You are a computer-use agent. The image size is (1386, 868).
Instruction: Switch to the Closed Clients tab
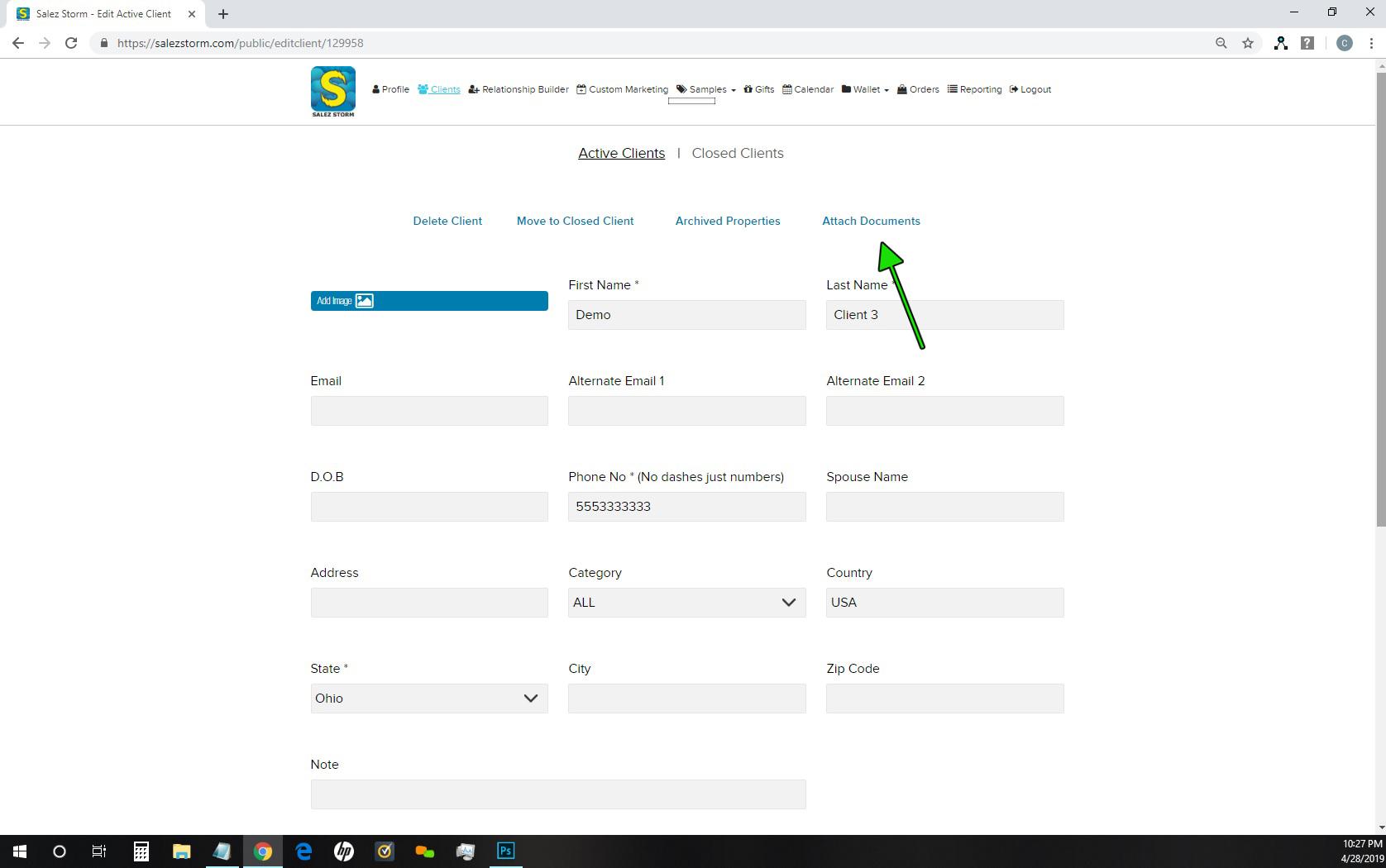point(737,153)
